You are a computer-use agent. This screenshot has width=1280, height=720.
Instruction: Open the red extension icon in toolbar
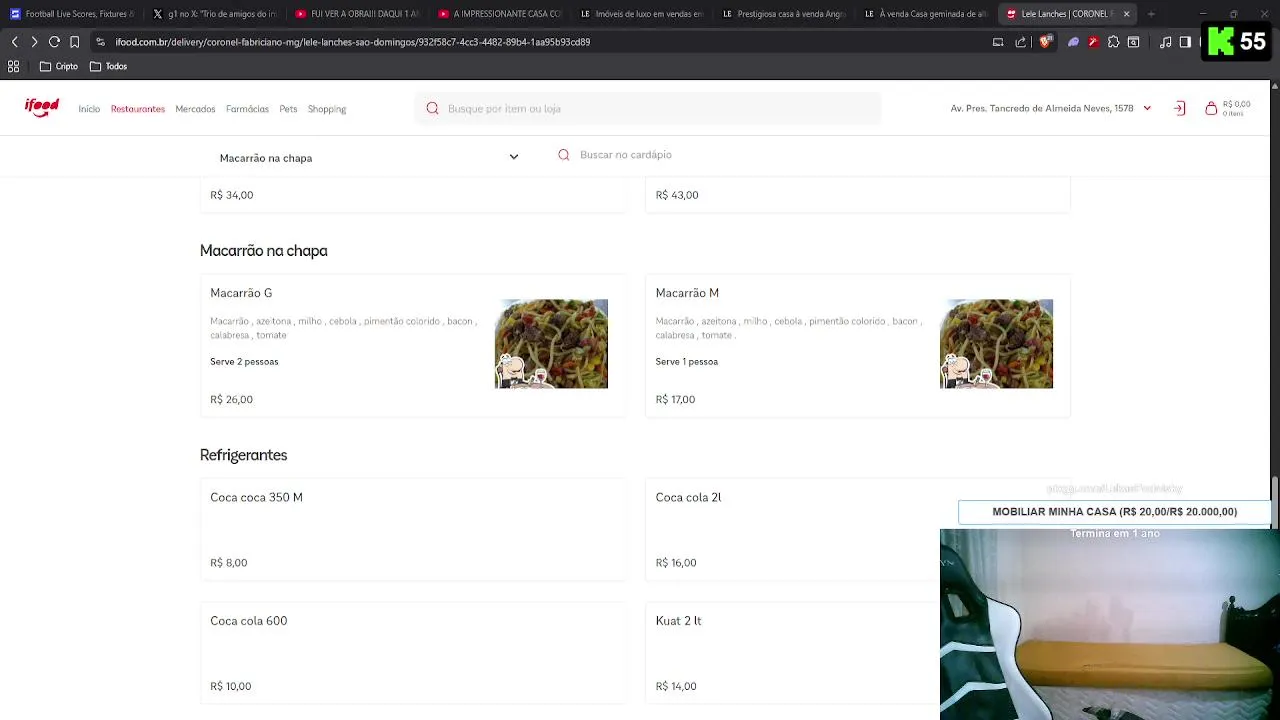(1093, 42)
